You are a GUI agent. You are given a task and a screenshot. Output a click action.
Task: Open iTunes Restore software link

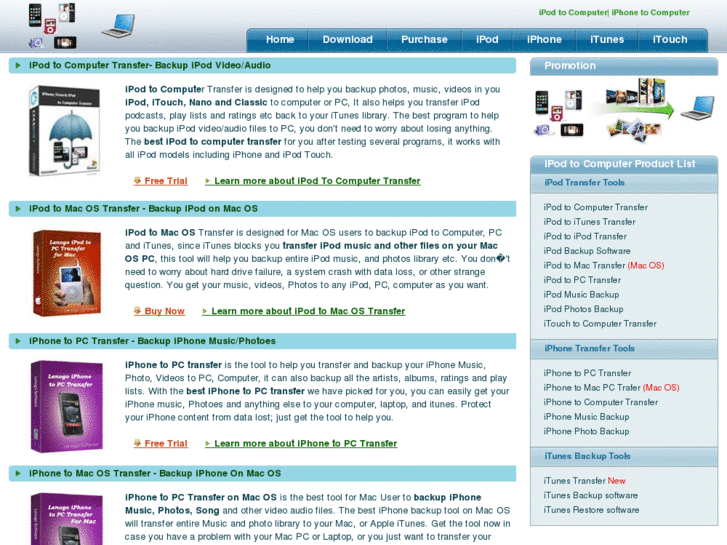[x=591, y=510]
